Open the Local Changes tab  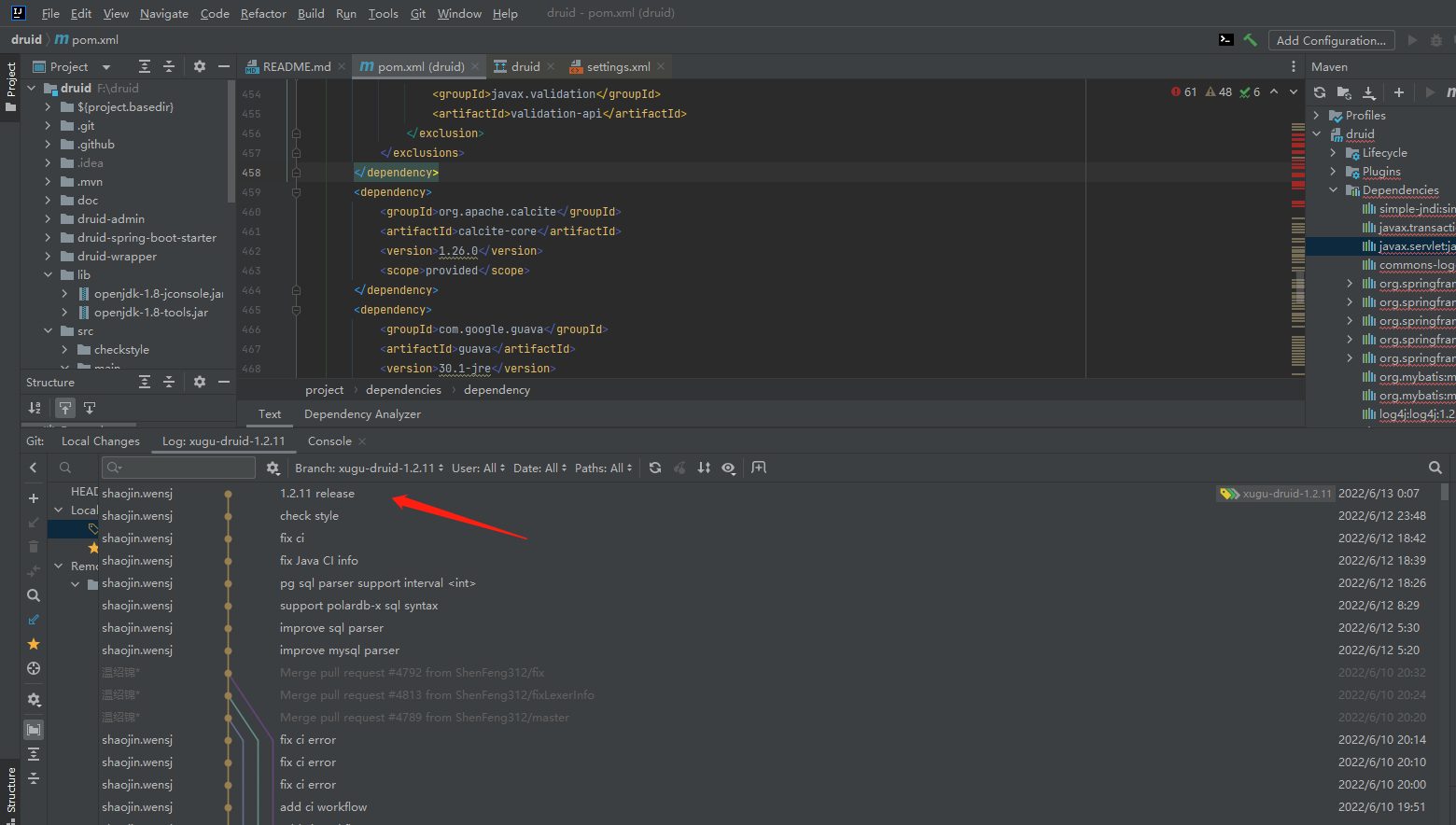100,440
